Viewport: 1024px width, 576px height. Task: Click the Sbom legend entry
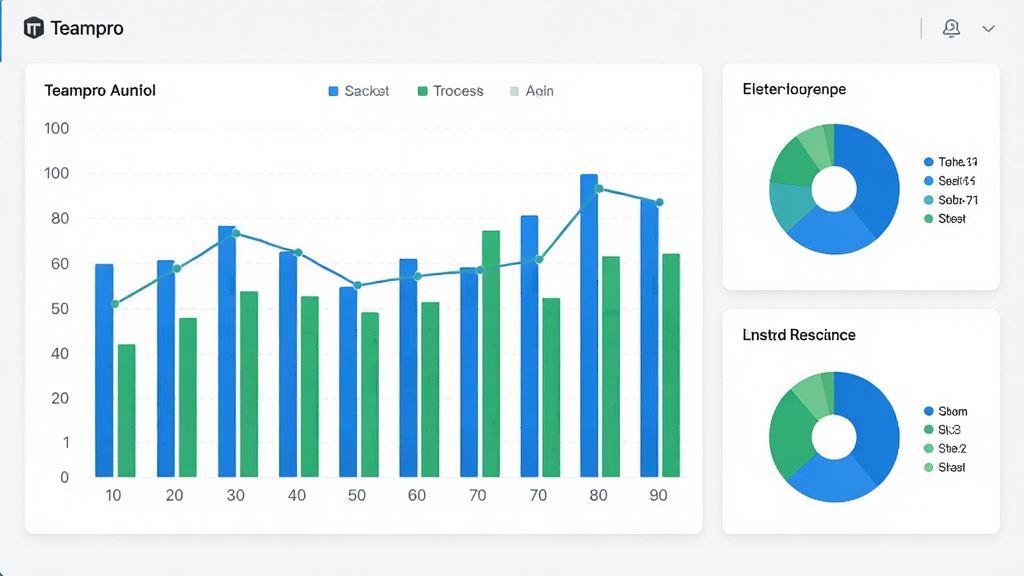pyautogui.click(x=946, y=411)
